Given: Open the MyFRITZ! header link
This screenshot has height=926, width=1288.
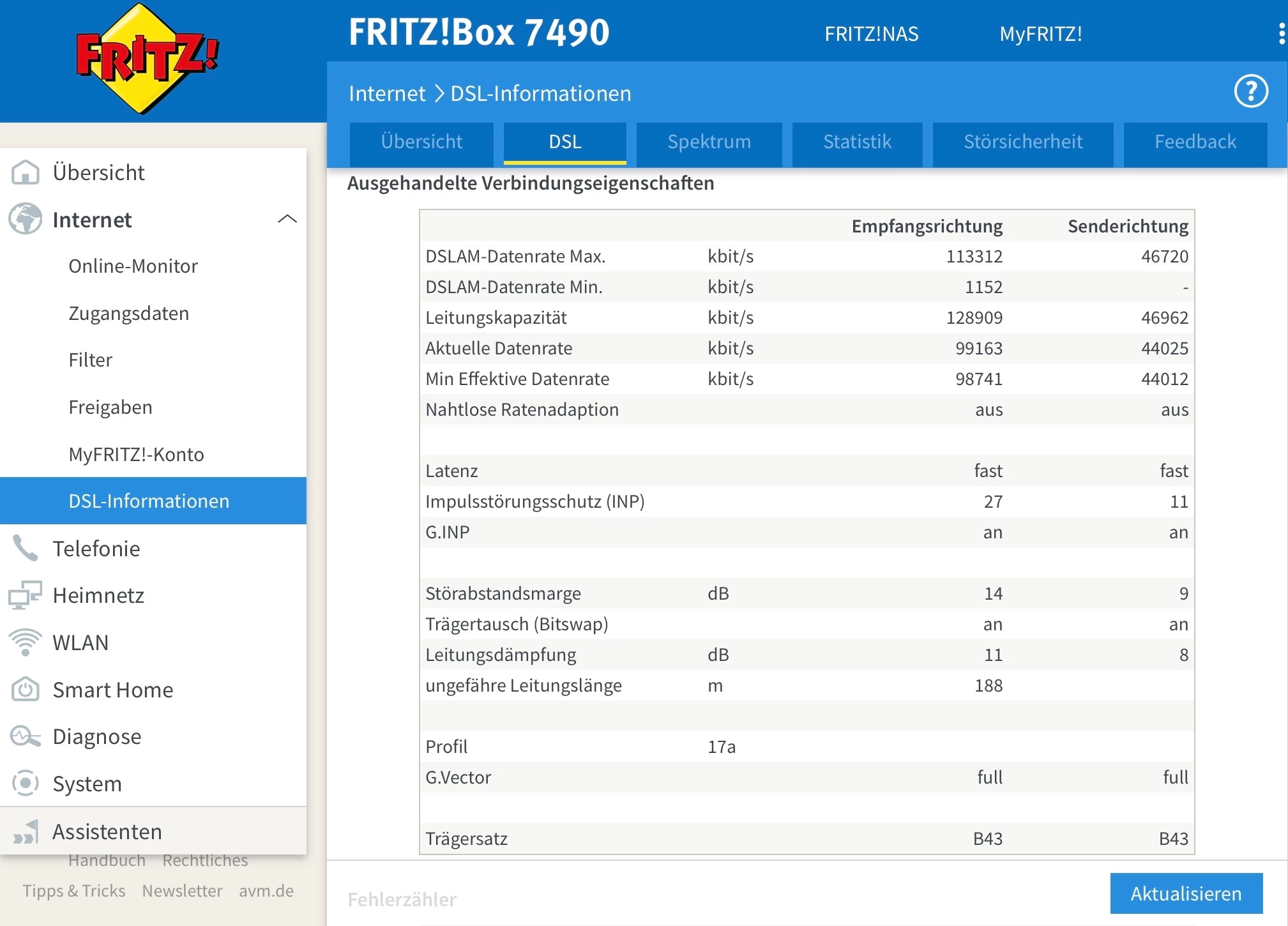Looking at the screenshot, I should (1040, 34).
